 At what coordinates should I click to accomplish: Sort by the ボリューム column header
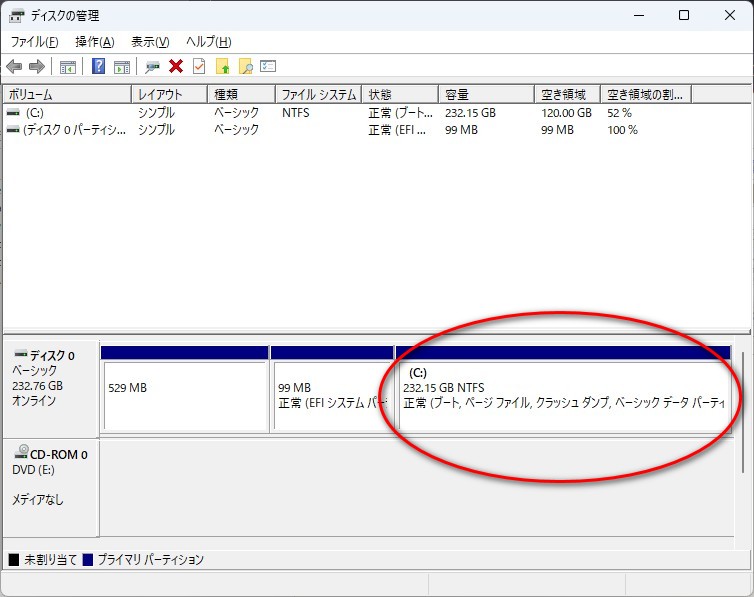pos(67,94)
